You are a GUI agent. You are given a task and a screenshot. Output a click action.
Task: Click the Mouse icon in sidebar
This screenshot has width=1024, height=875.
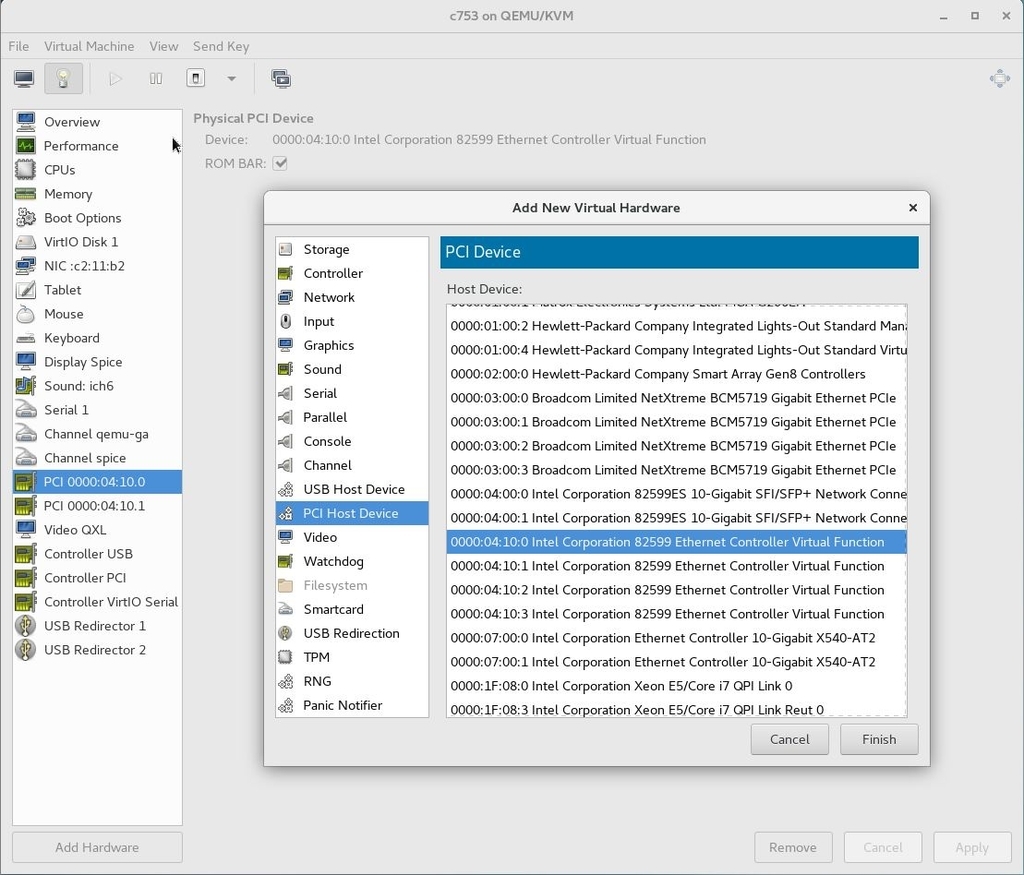(25, 314)
